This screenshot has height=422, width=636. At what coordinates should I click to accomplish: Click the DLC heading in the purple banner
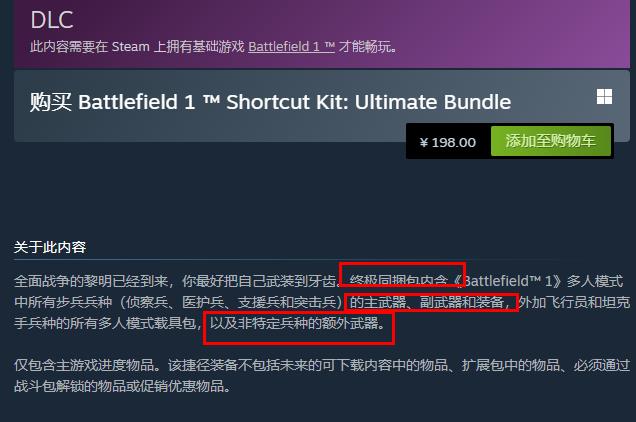(x=52, y=20)
